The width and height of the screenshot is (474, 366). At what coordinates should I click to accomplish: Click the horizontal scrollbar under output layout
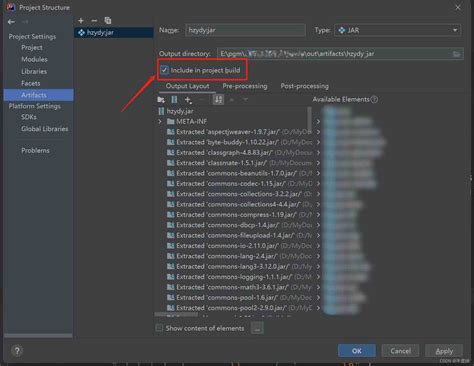(x=176, y=314)
